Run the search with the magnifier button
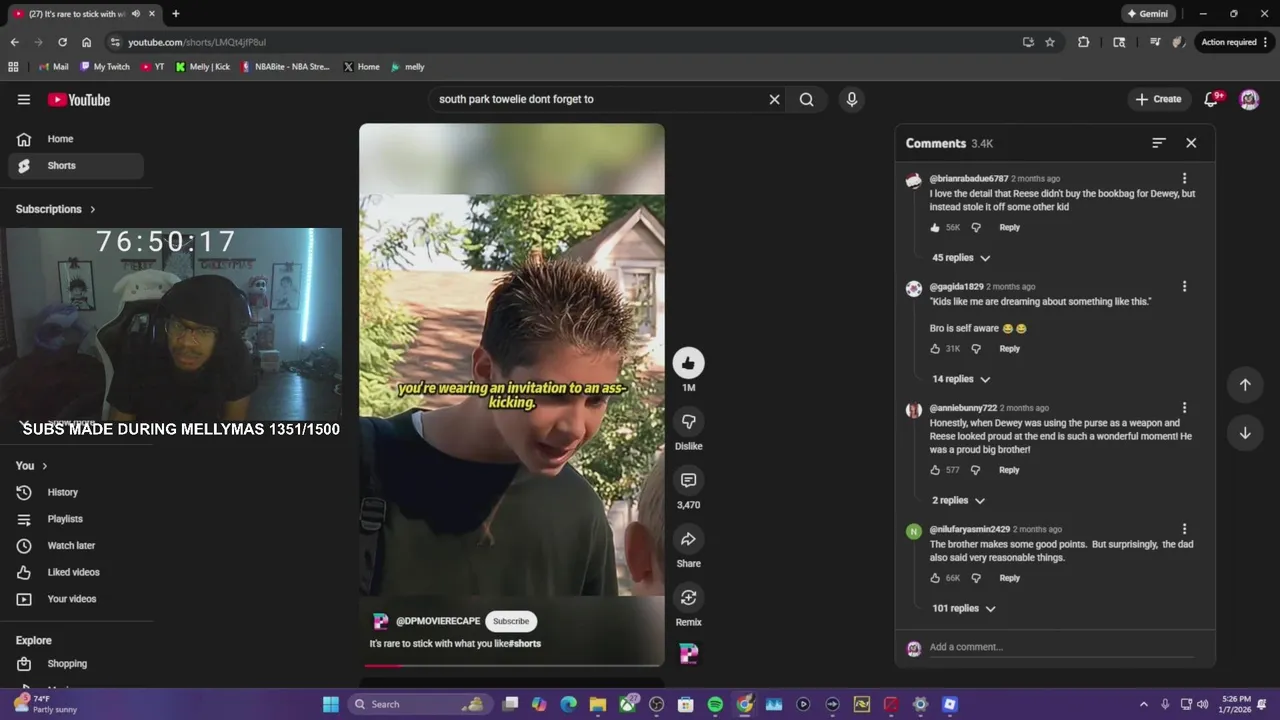 tap(806, 99)
